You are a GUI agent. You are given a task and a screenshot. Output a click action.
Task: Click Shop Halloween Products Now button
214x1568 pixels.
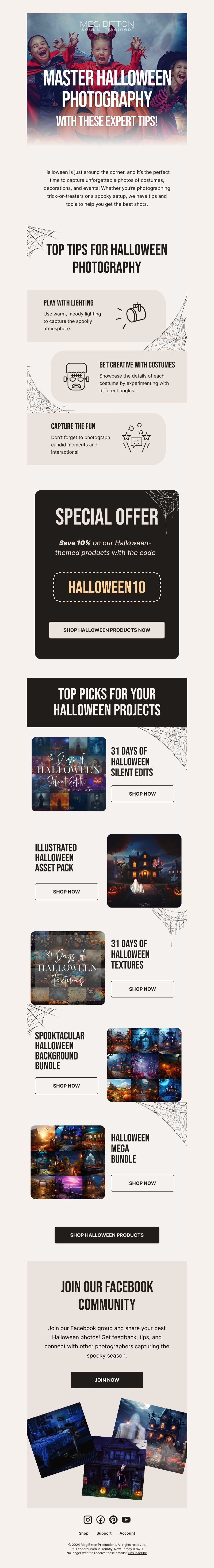pyautogui.click(x=107, y=630)
